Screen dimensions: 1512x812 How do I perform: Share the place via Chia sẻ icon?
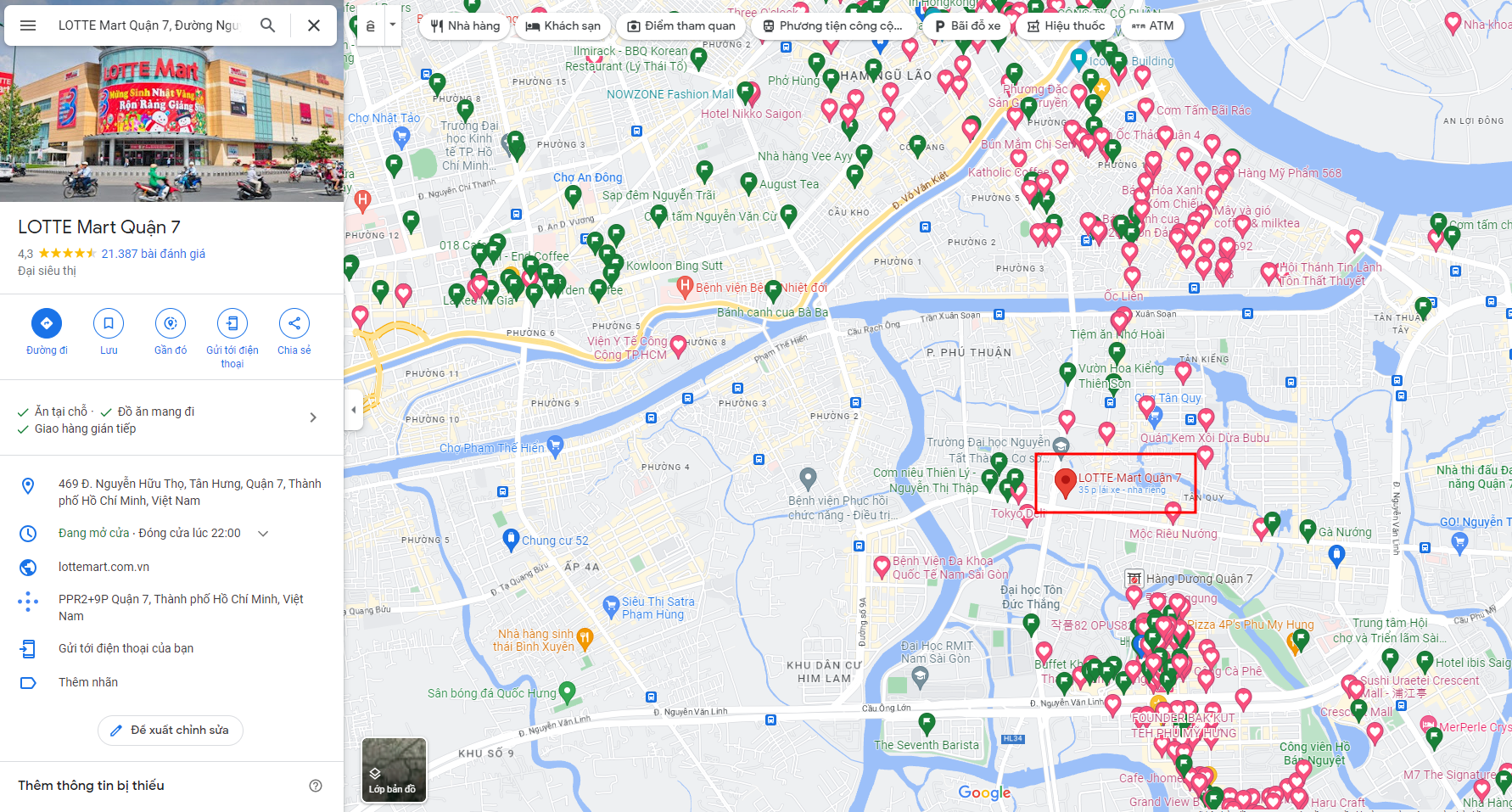[x=294, y=323]
